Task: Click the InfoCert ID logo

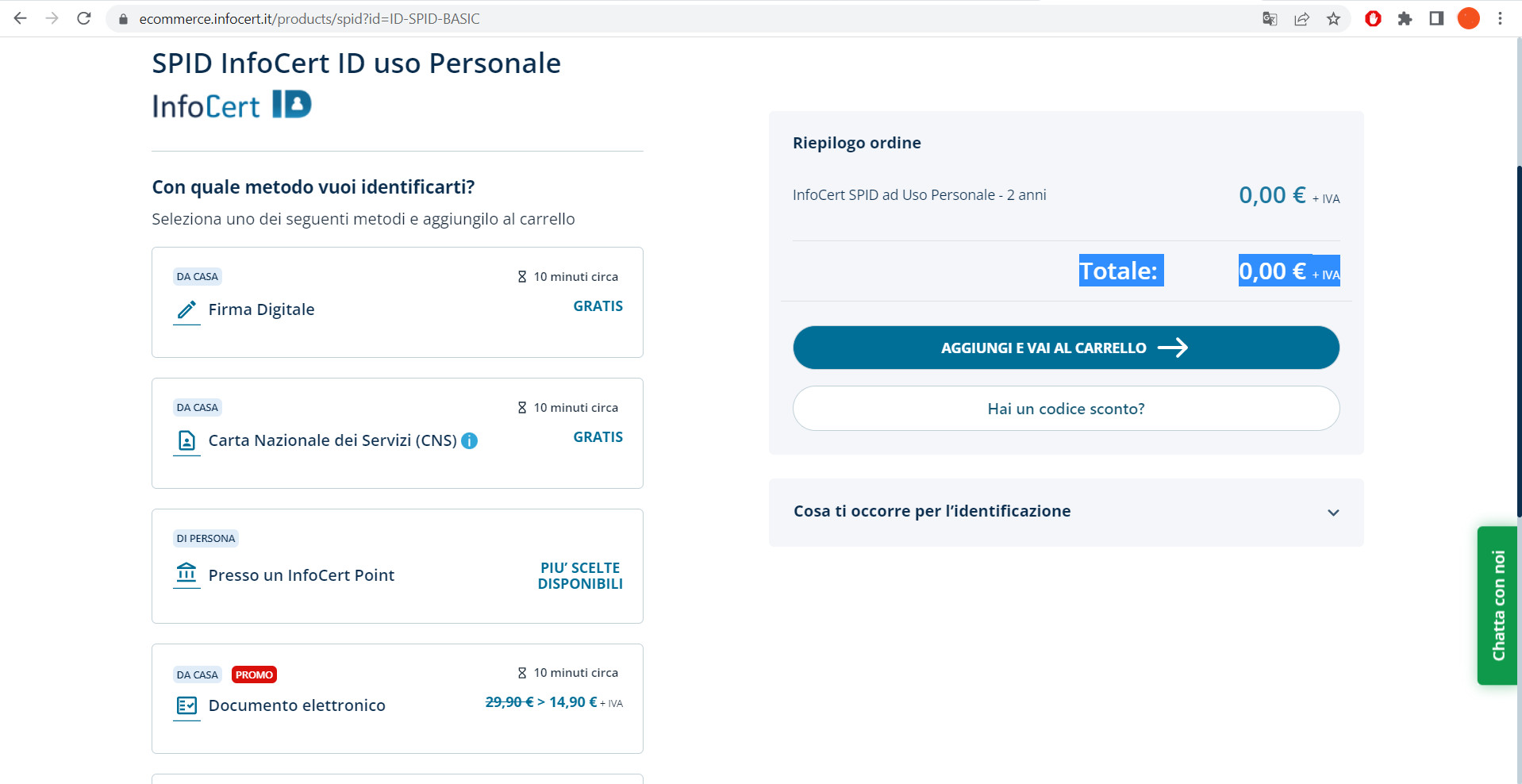Action: click(231, 103)
